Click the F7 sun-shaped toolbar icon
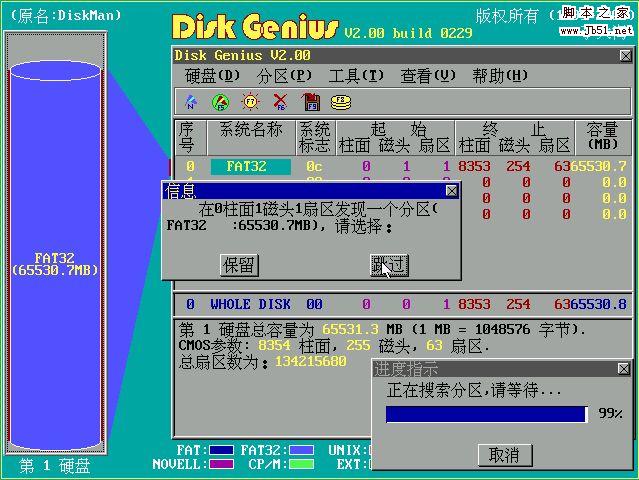The height and width of the screenshot is (480, 639). [250, 102]
